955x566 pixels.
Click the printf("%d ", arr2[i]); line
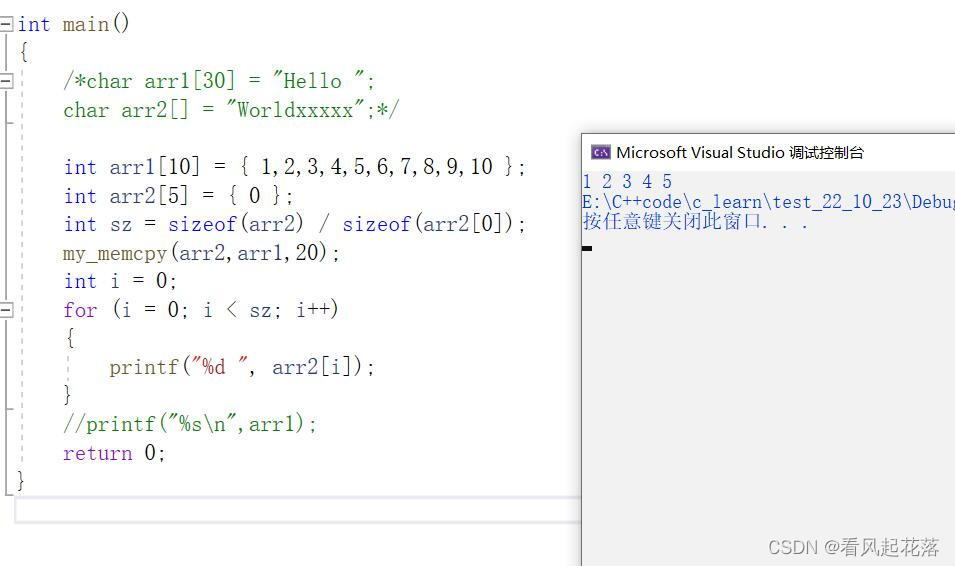(242, 367)
